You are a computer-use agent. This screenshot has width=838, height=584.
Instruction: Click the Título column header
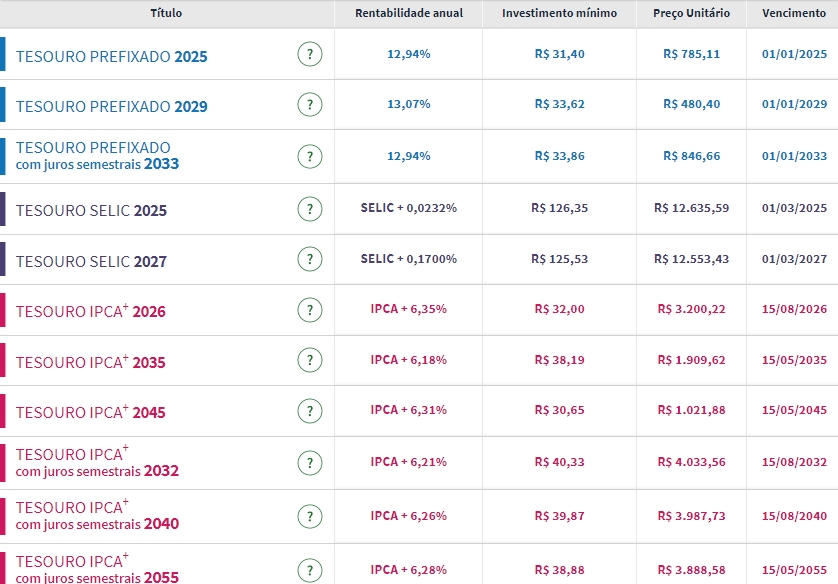pyautogui.click(x=166, y=14)
